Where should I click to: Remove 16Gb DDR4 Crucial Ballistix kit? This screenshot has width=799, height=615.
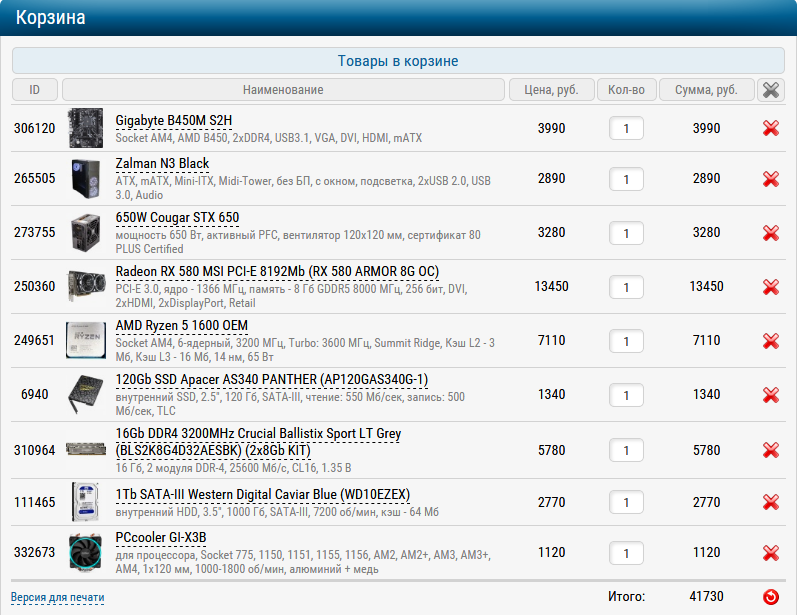770,450
